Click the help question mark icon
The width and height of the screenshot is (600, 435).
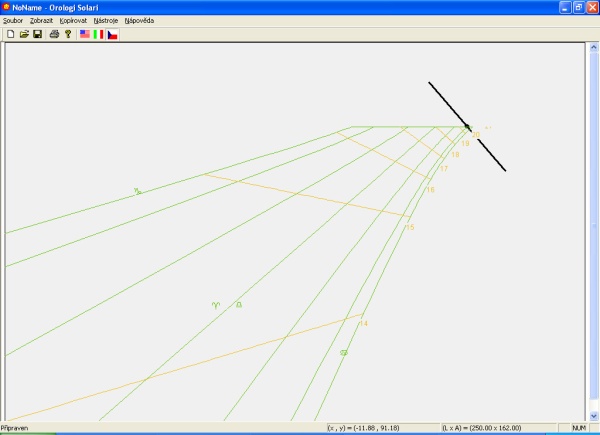(x=68, y=34)
